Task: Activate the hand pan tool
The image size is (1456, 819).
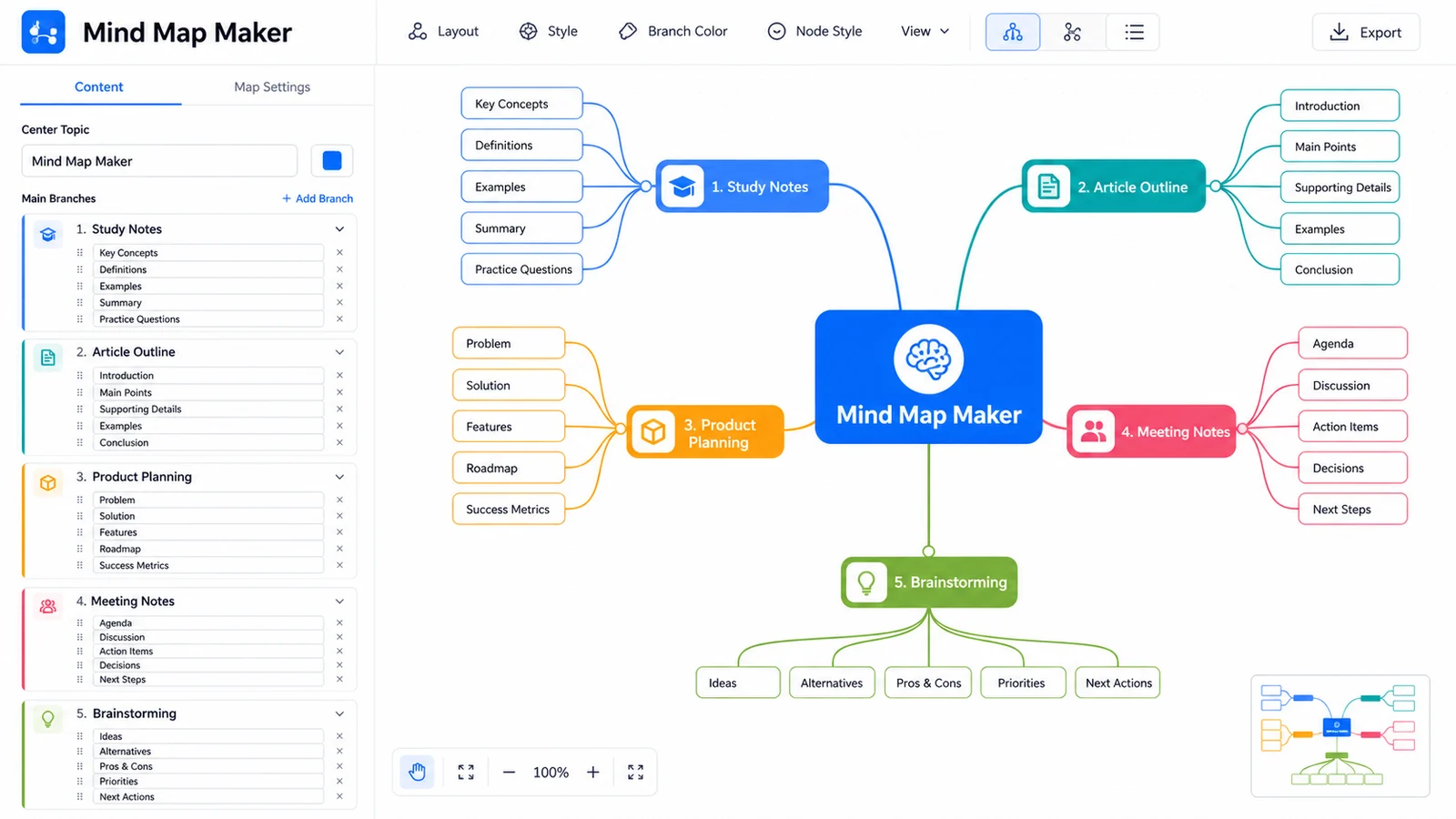Action: (x=418, y=772)
